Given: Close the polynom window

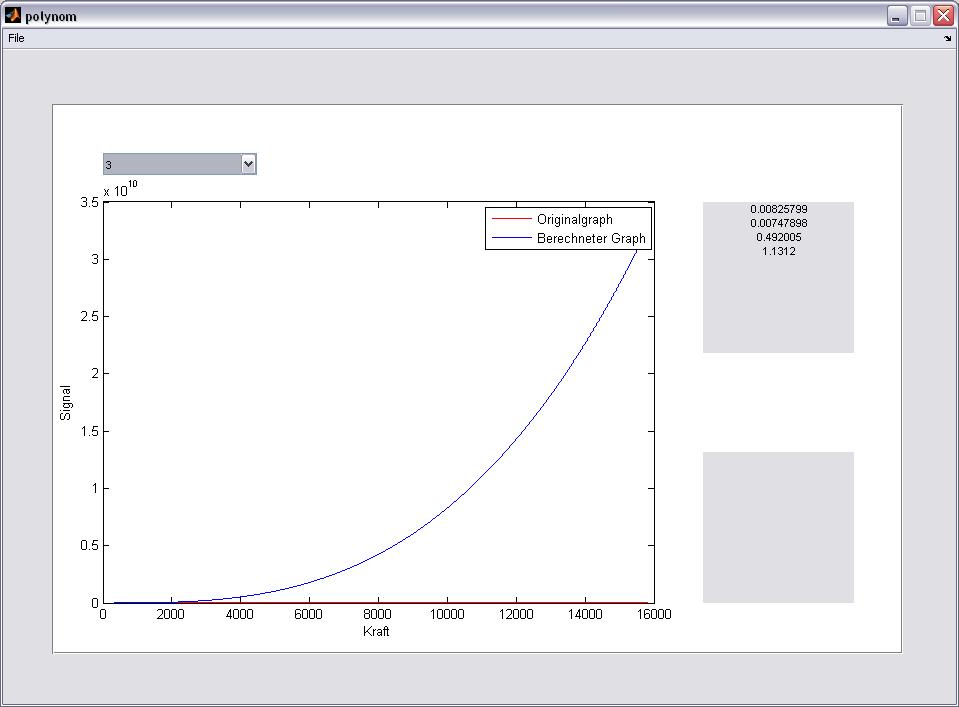Looking at the screenshot, I should pyautogui.click(x=942, y=16).
